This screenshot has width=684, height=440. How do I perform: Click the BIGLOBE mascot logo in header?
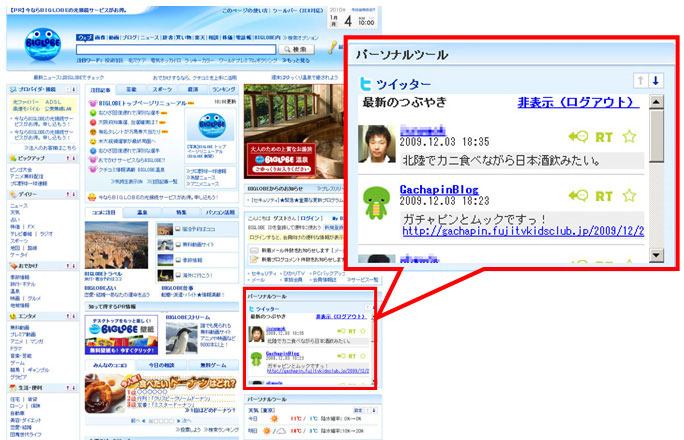[42, 44]
